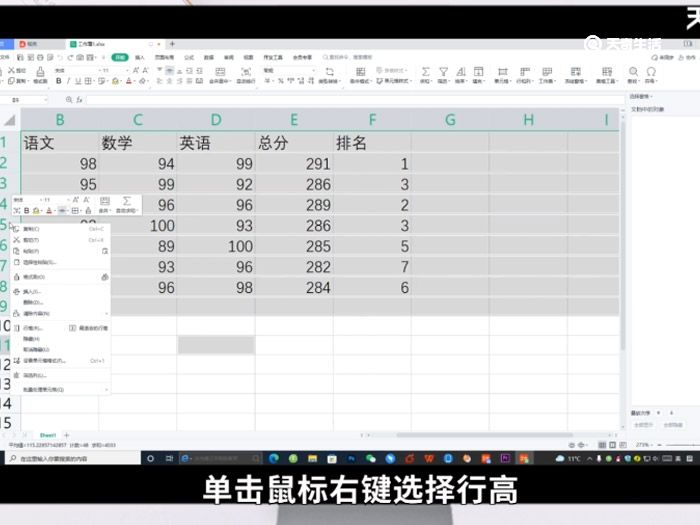Click the Sort icon in the ribbon
Viewport: 700px width, 525px height.
coord(461,71)
